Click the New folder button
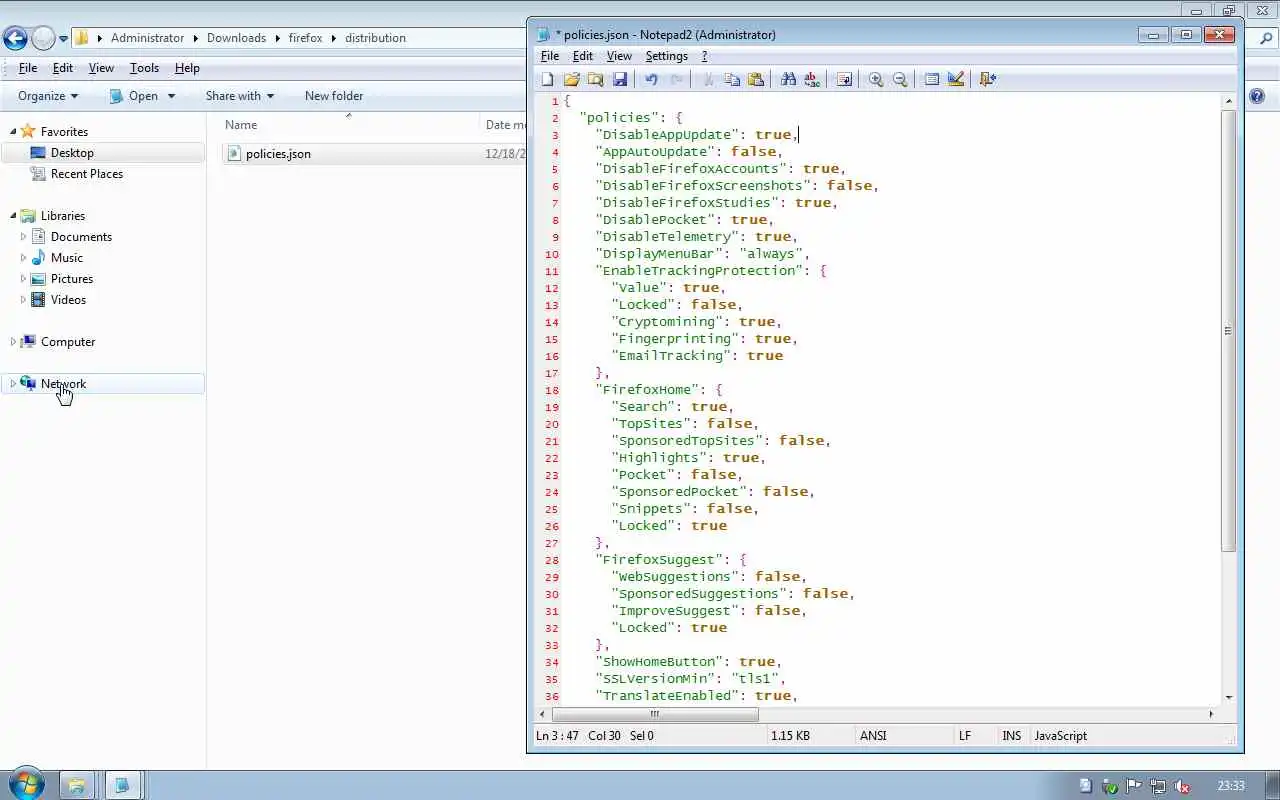Screen dimensions: 1280x800 tap(334, 96)
